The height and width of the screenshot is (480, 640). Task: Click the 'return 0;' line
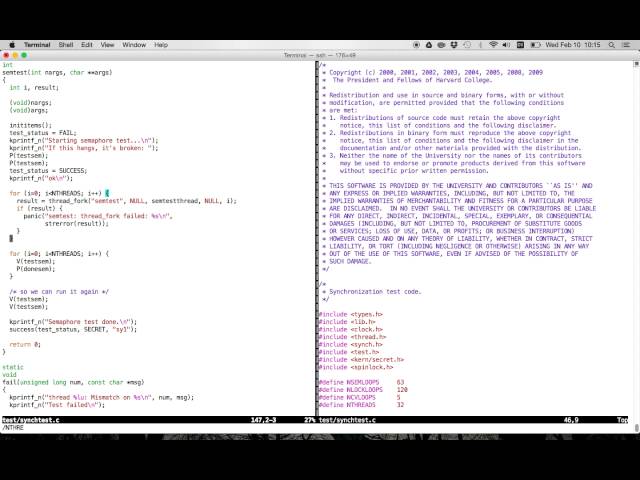click(x=25, y=344)
